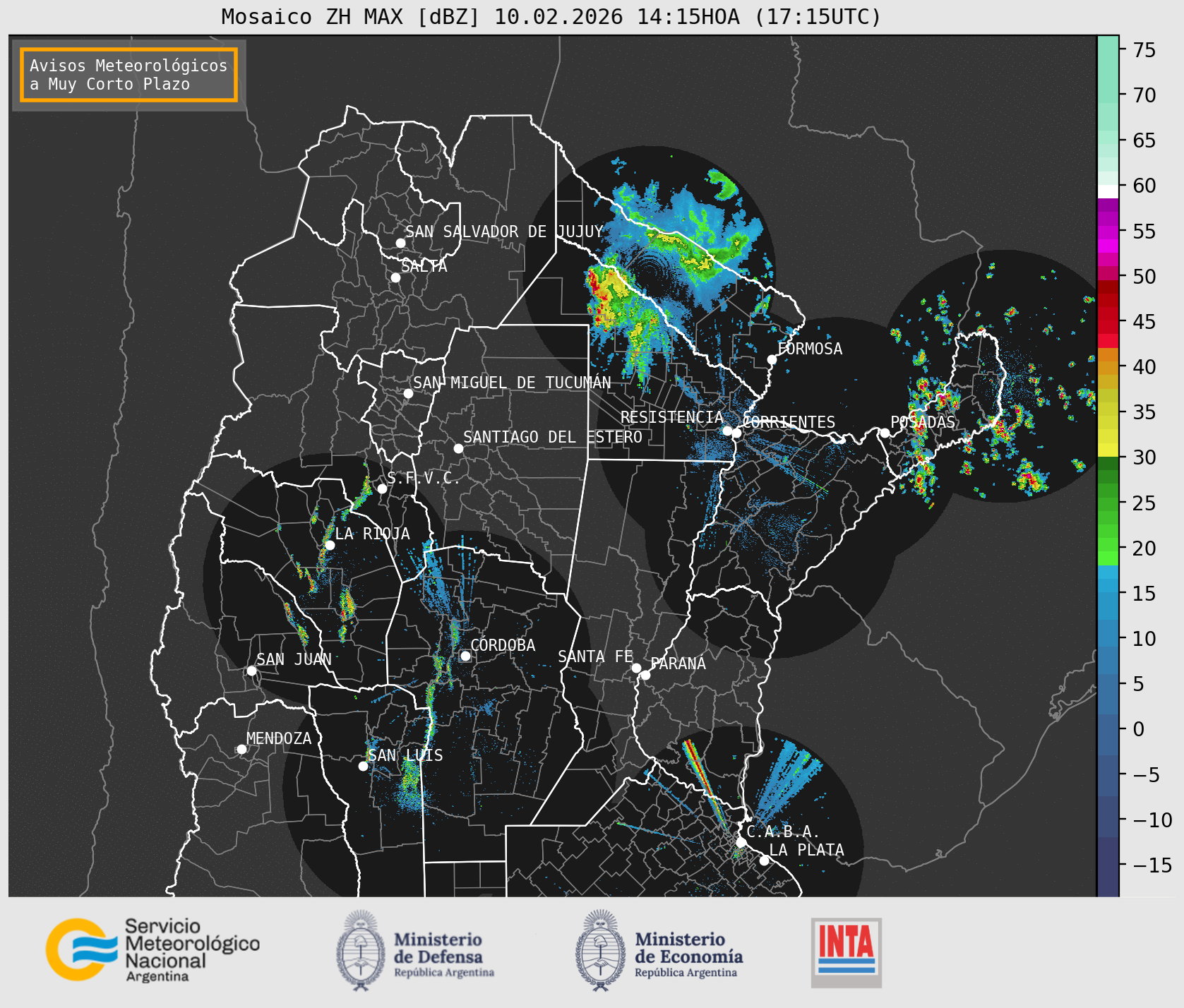
Task: Click the 10 dBZ blue band on scale
Action: pyautogui.click(x=1108, y=633)
